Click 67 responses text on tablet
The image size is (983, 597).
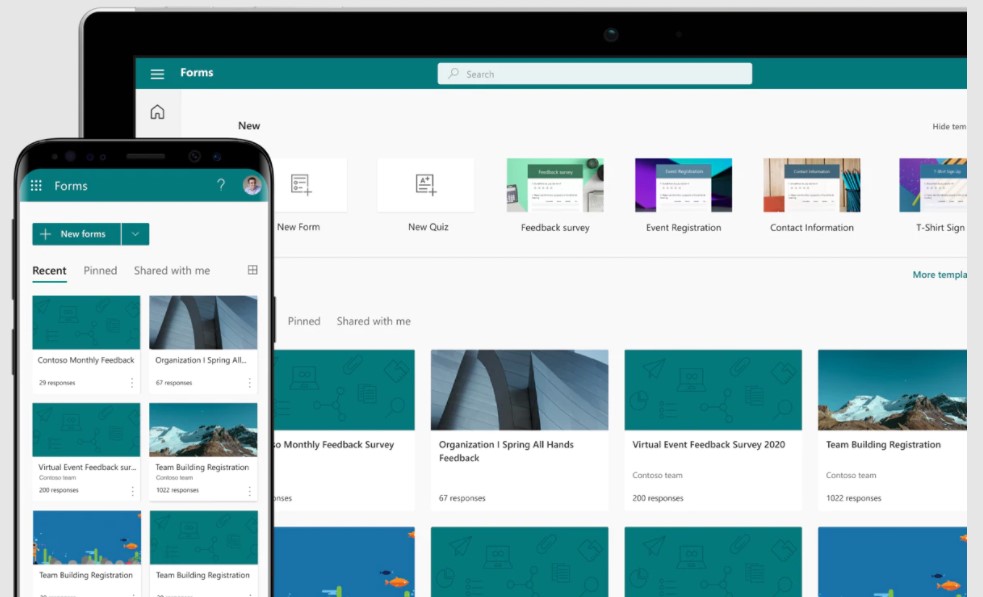462,498
